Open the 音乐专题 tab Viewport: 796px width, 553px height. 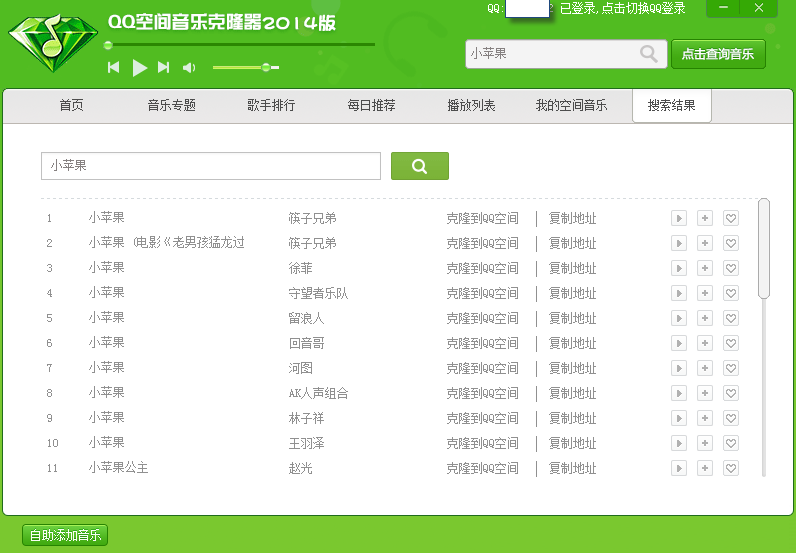coord(172,106)
